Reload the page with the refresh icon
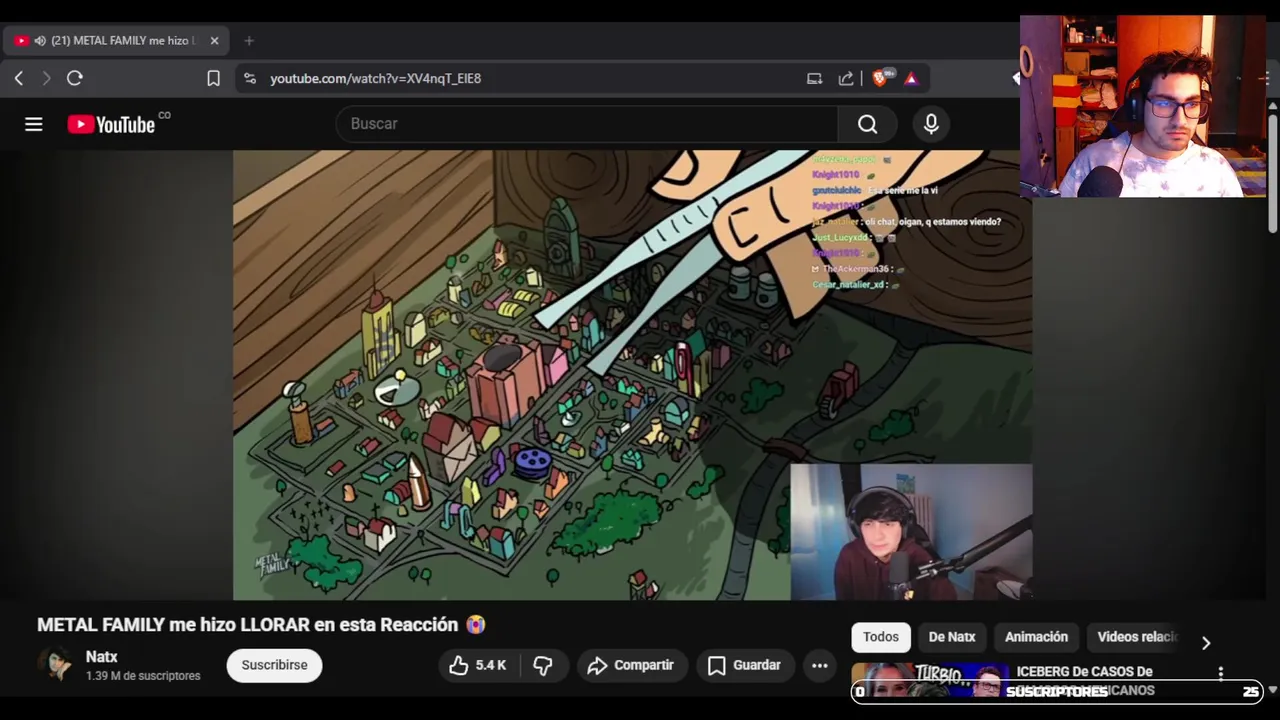The width and height of the screenshot is (1280, 720). (x=75, y=78)
